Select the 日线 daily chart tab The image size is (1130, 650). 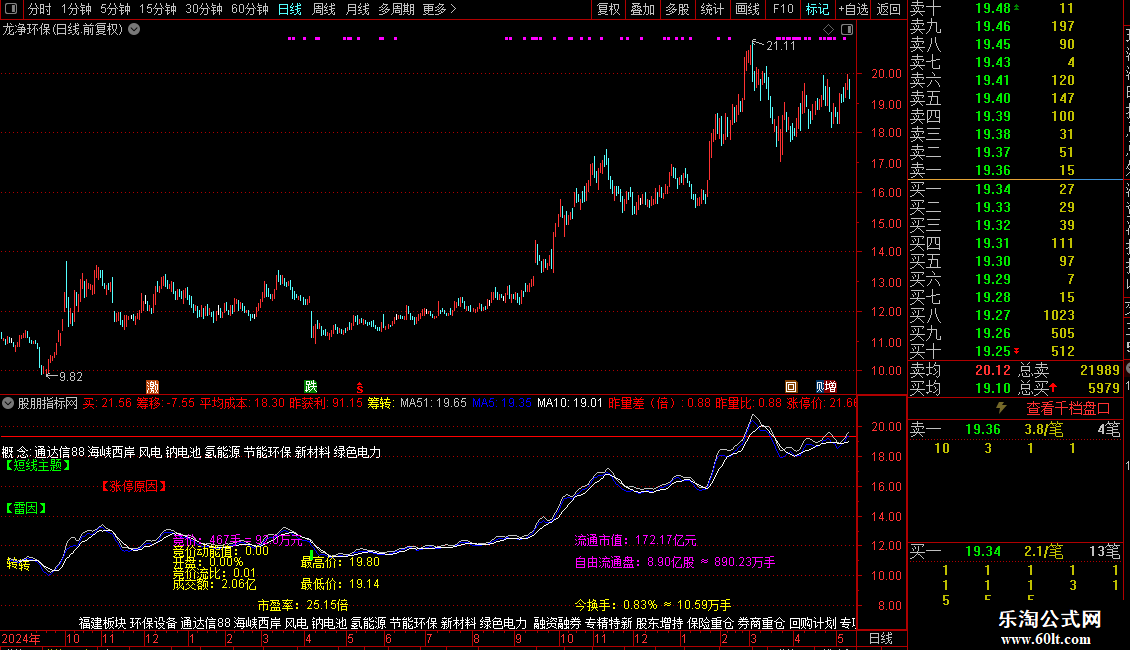[x=290, y=9]
